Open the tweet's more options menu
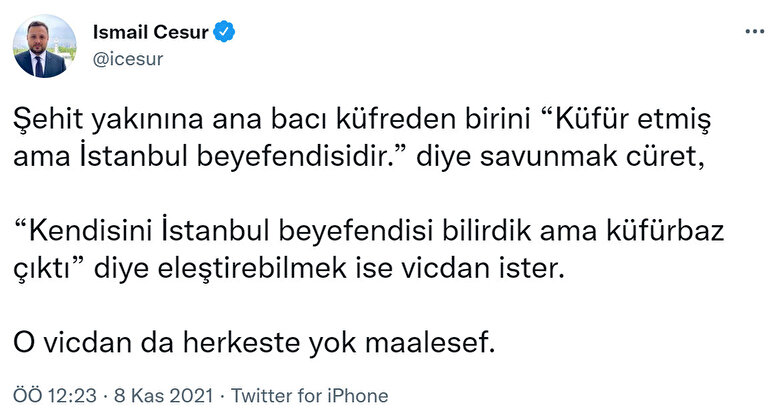 tap(755, 33)
